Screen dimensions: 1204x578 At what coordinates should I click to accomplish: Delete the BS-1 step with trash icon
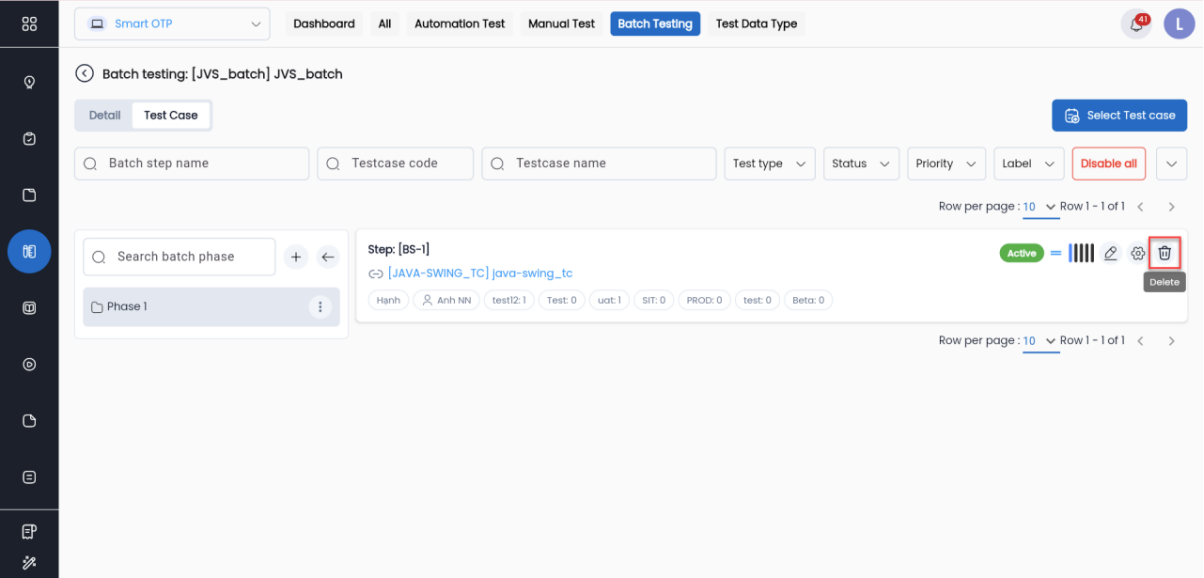coord(1164,253)
